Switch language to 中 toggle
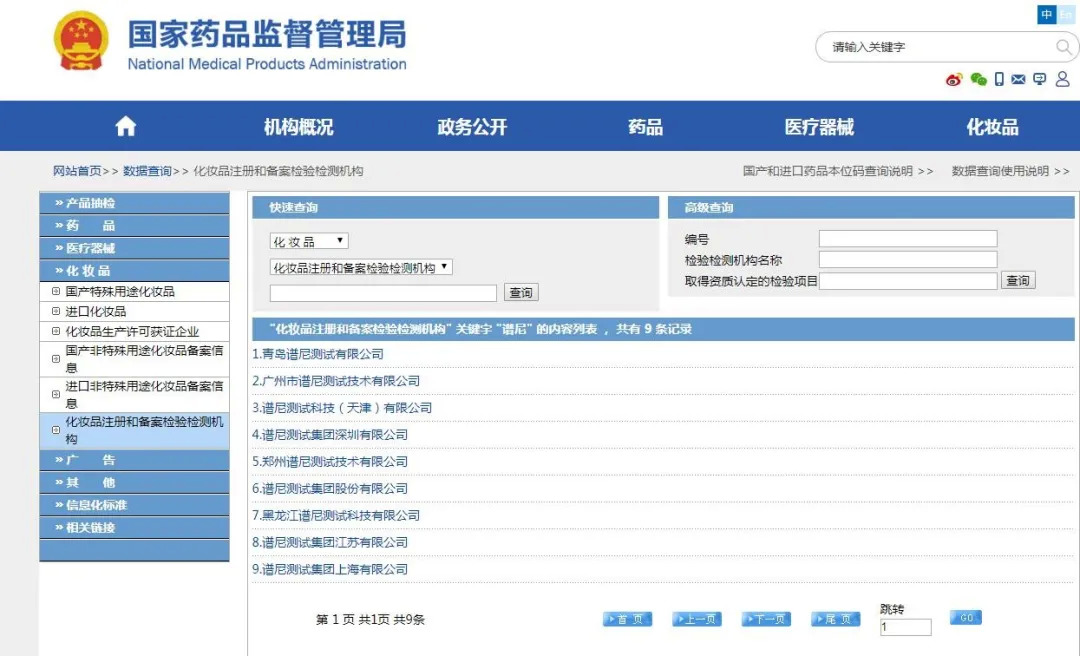 (x=1046, y=14)
